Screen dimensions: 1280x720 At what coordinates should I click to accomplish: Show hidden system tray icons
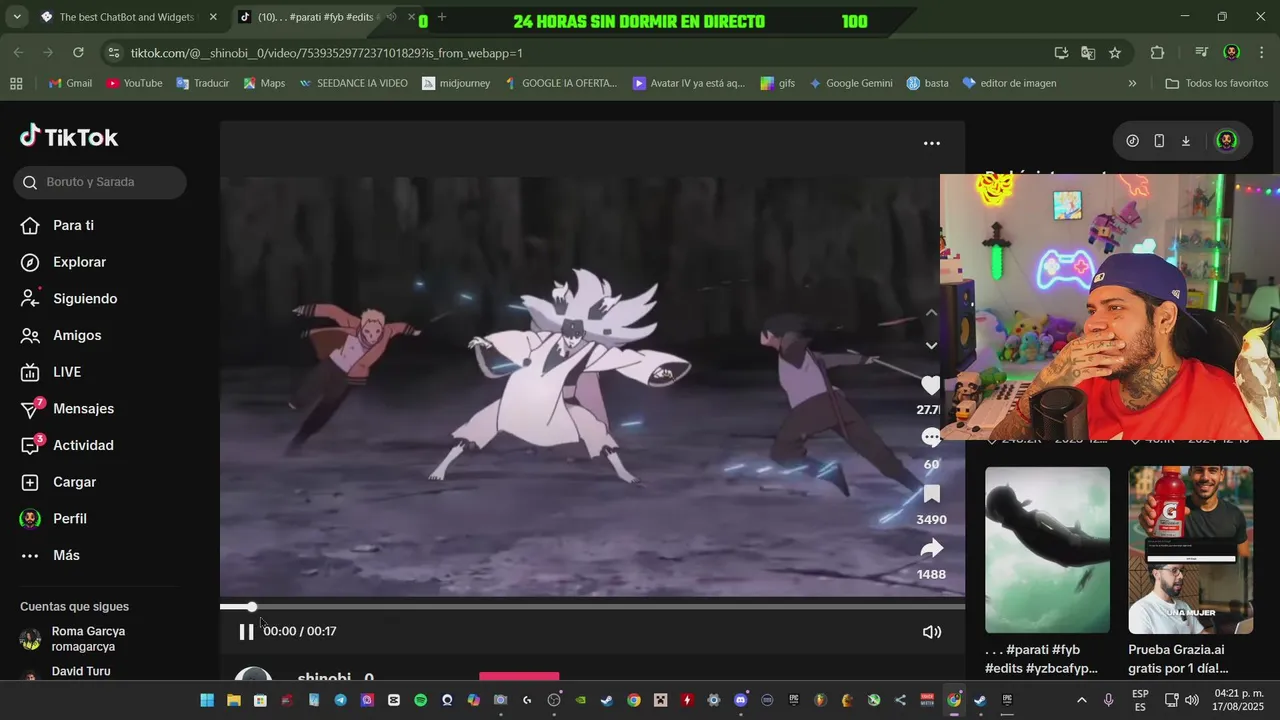tap(1081, 700)
